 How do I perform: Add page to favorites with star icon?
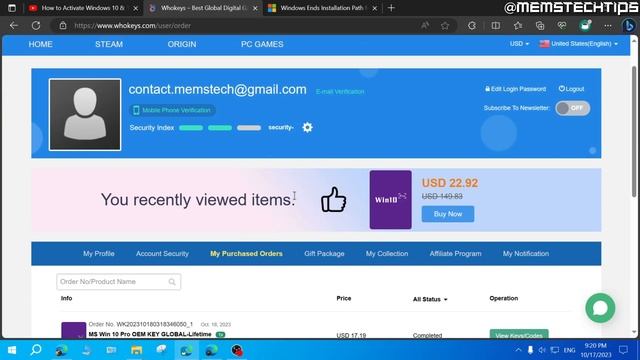pos(445,25)
